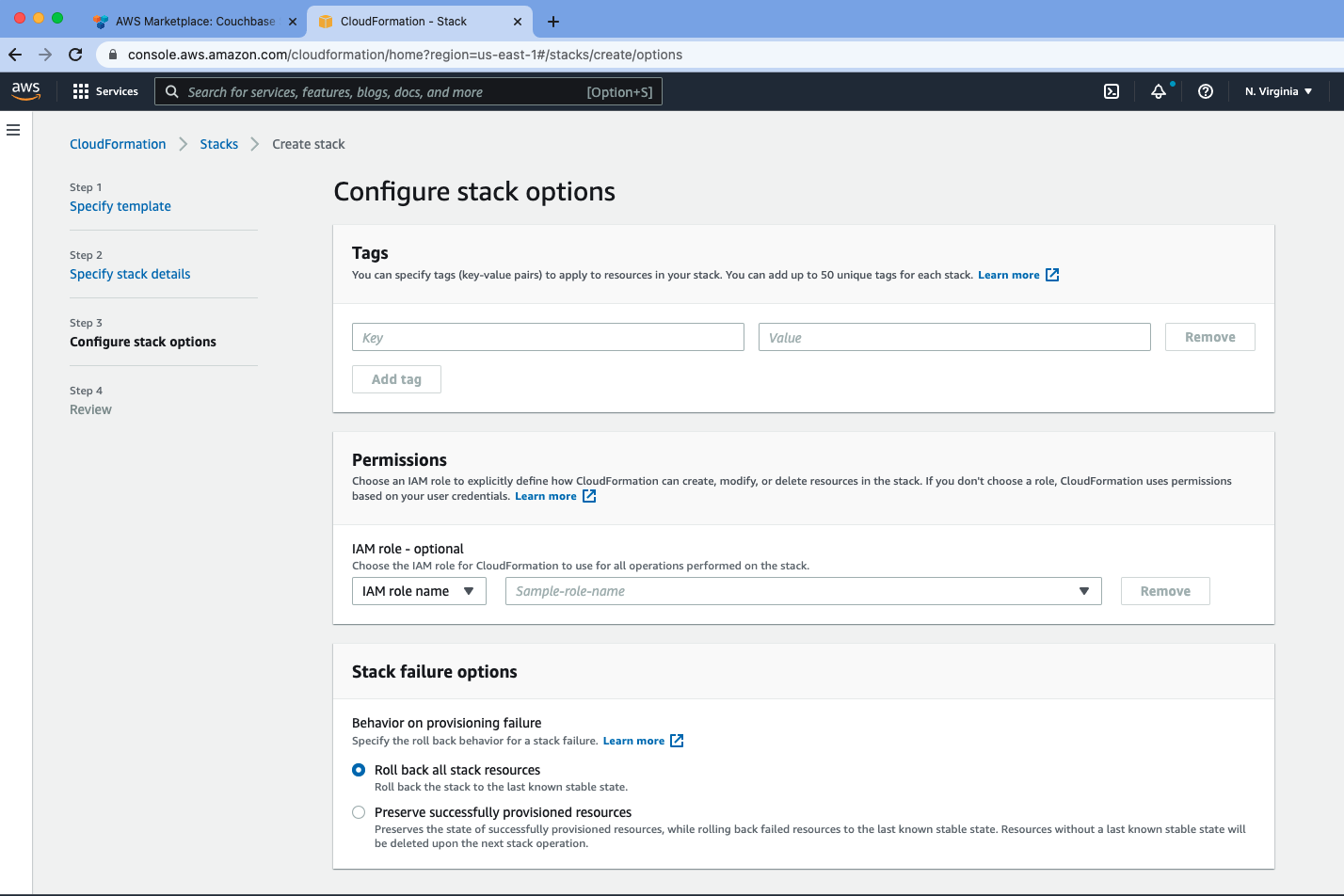The image size is (1344, 896).
Task: Open the Sample-role-name dropdown
Action: tap(801, 591)
